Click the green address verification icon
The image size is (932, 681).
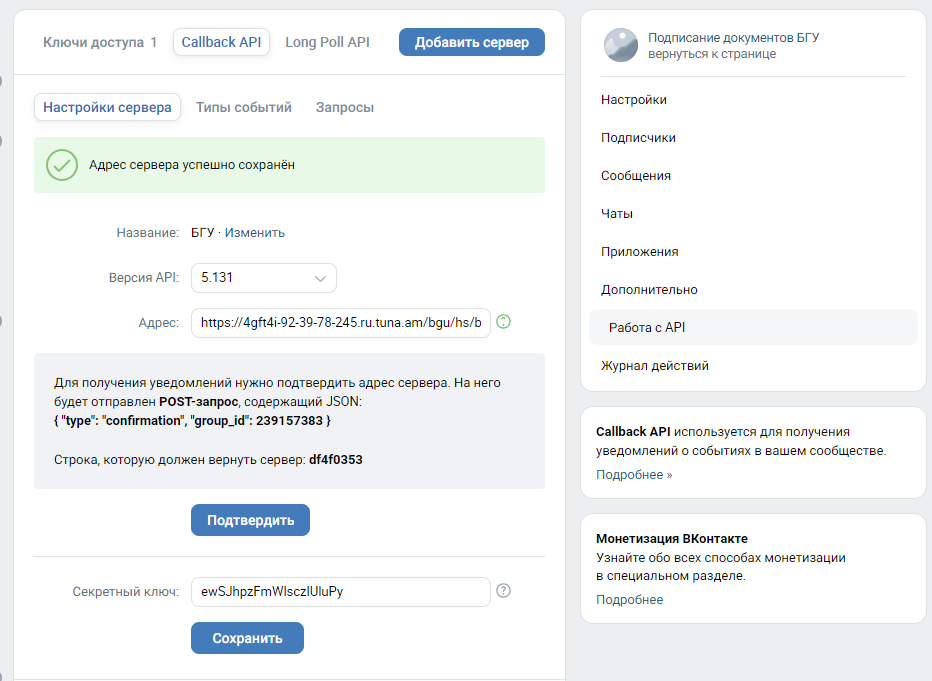(503, 321)
